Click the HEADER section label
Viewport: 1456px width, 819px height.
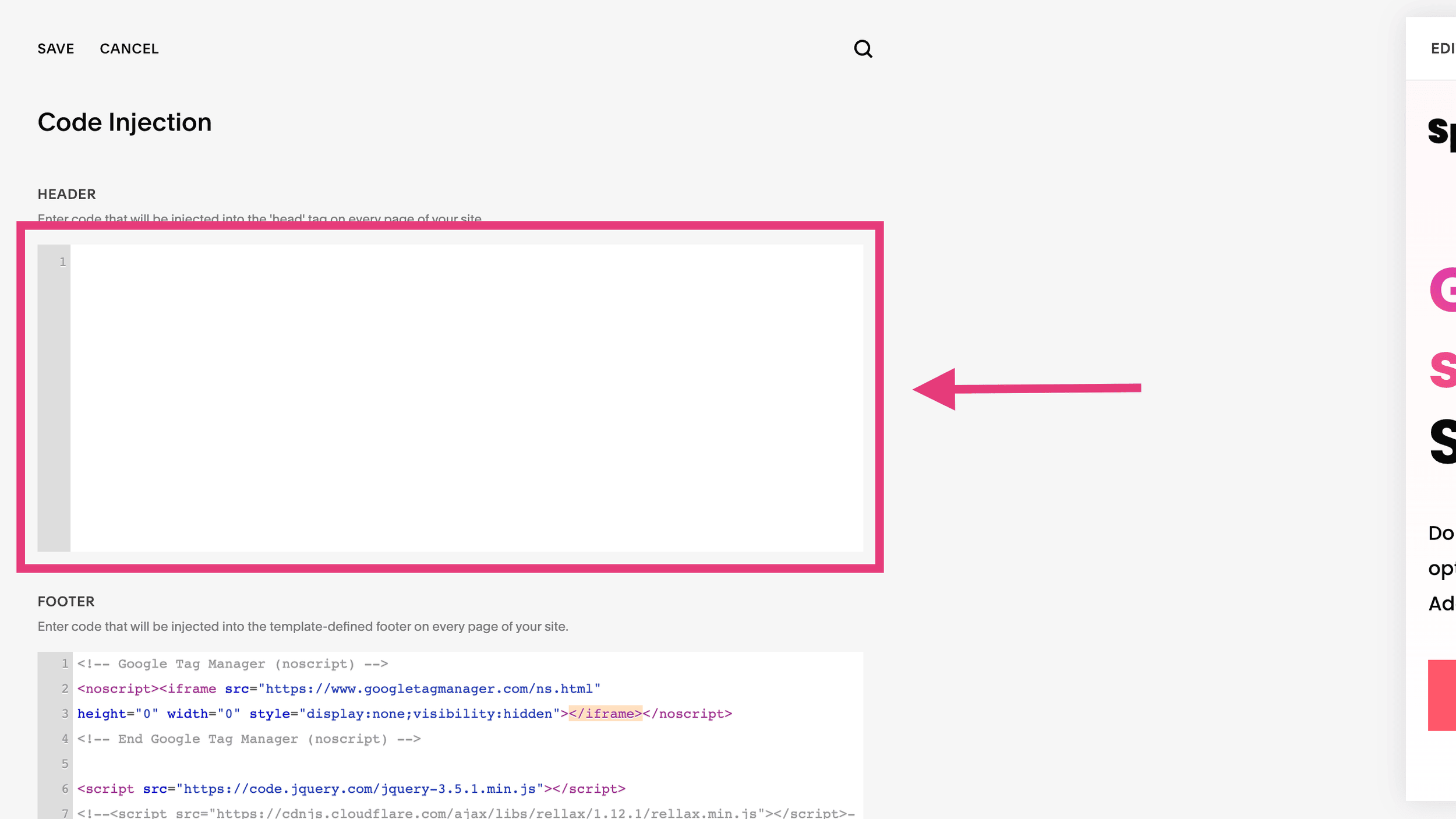tap(66, 194)
